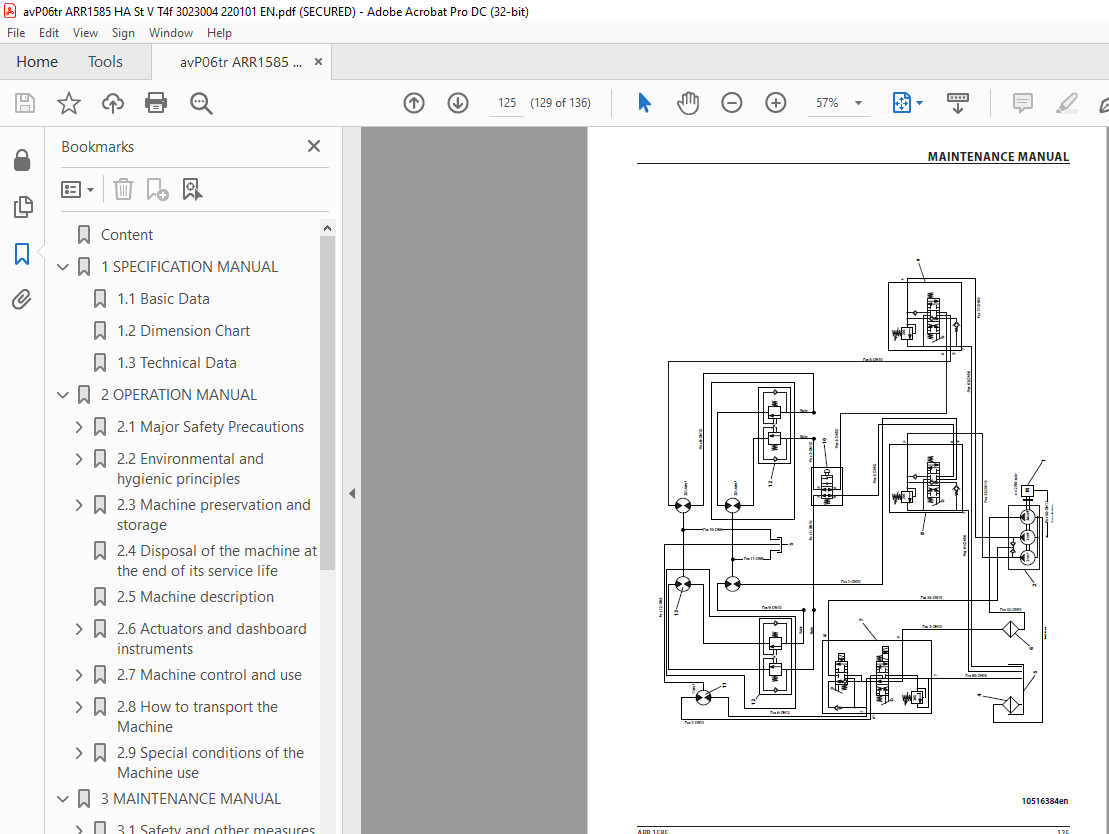Toggle the Bookmarks sidebar panel icon
The image size is (1109, 834).
click(22, 253)
